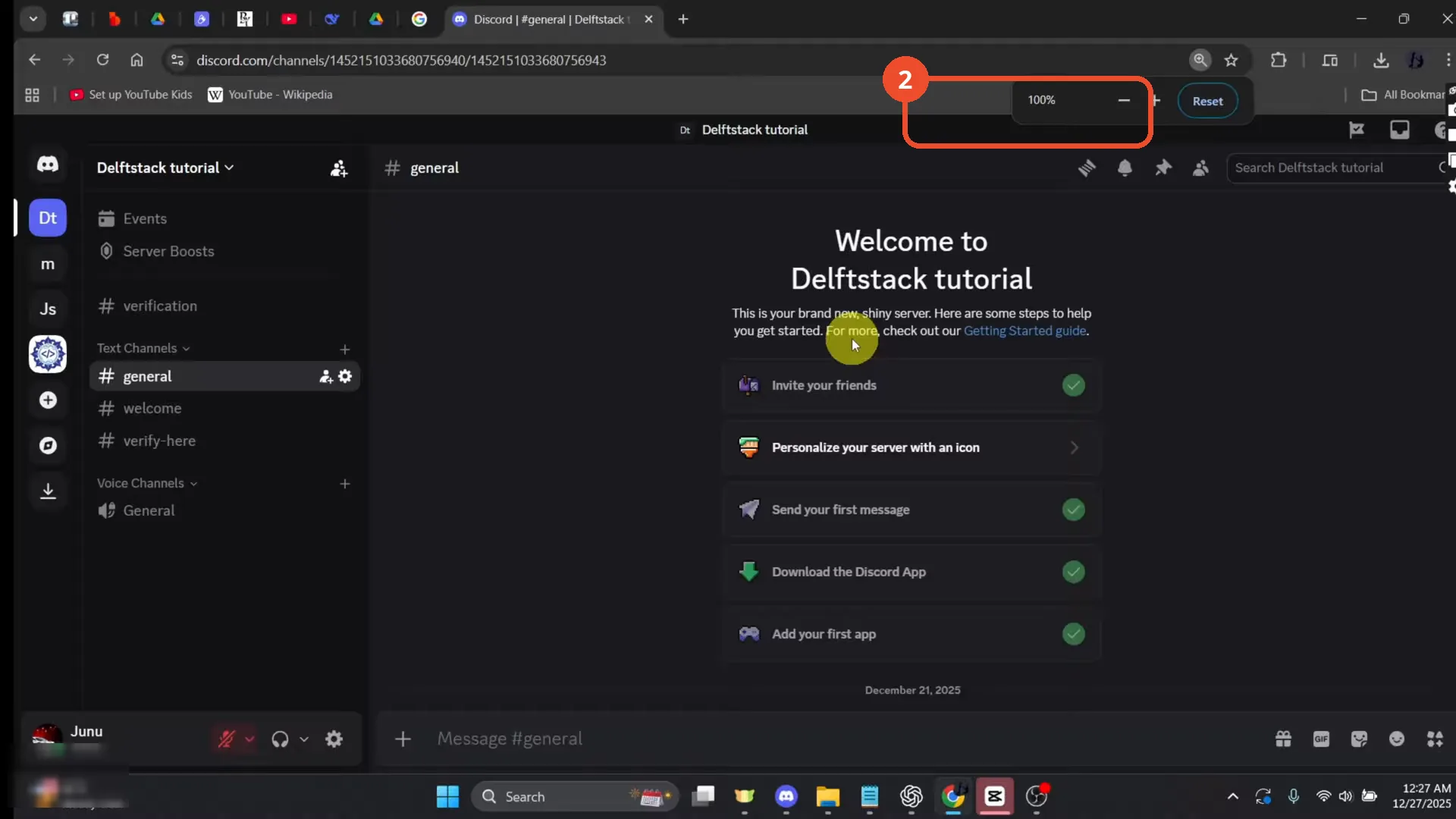
Task: Open the Js server in sidebar
Action: coord(48,309)
